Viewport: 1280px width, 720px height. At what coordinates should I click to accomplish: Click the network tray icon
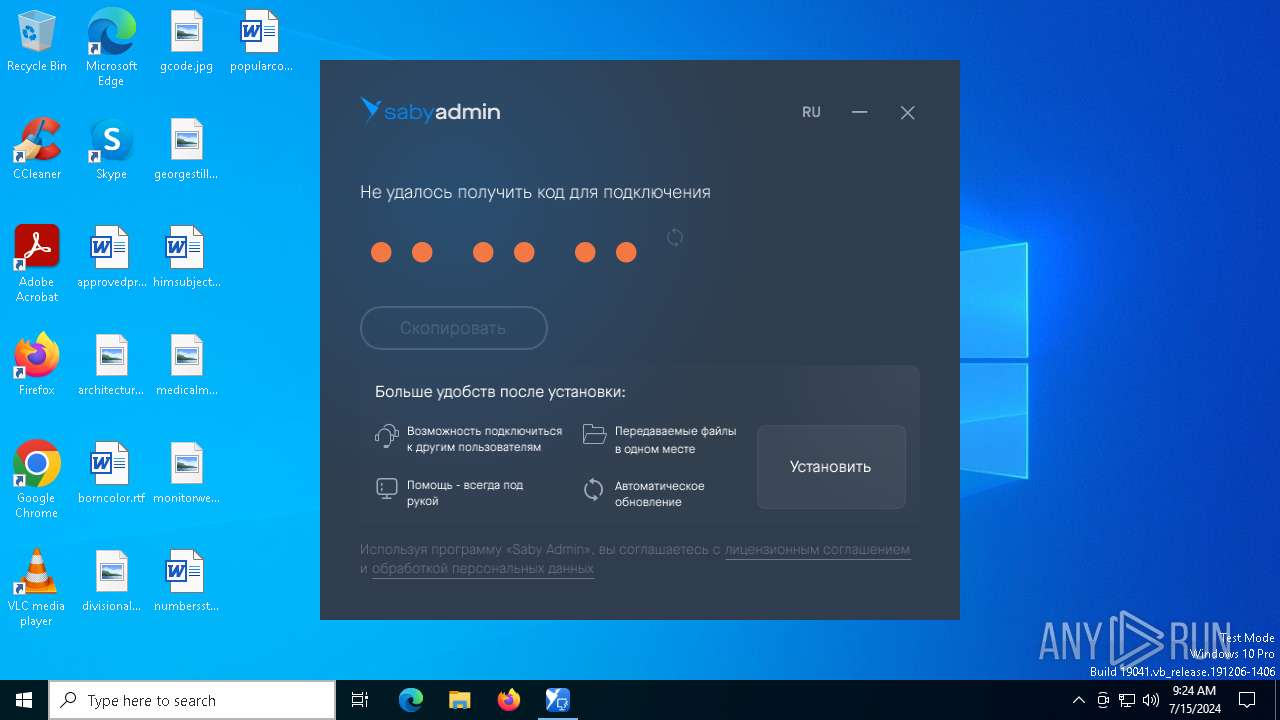click(x=1127, y=700)
